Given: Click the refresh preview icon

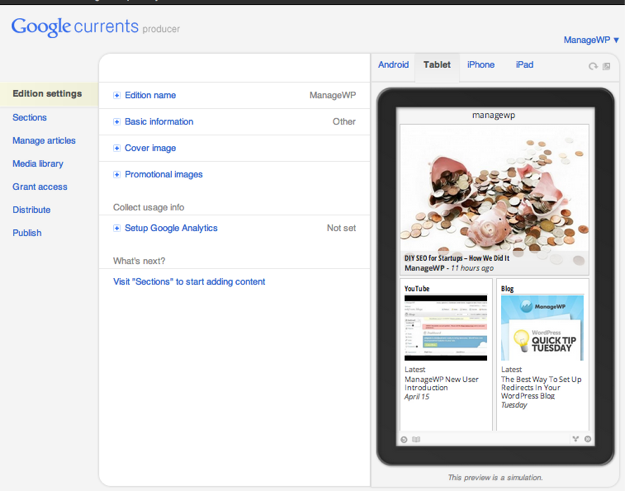Looking at the screenshot, I should [x=593, y=66].
